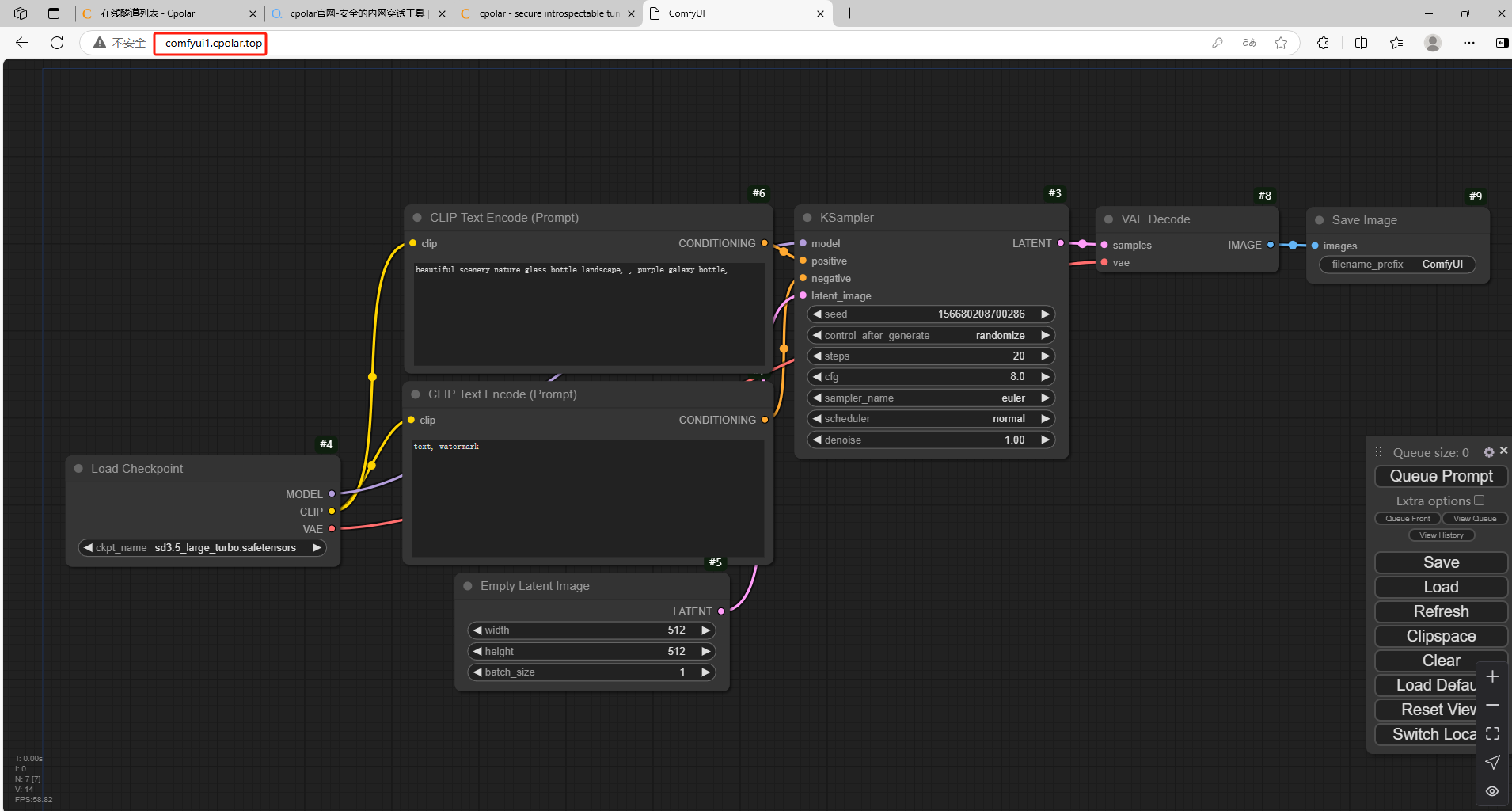Image resolution: width=1512 pixels, height=811 pixels.
Task: Click the View History button
Action: (x=1441, y=535)
